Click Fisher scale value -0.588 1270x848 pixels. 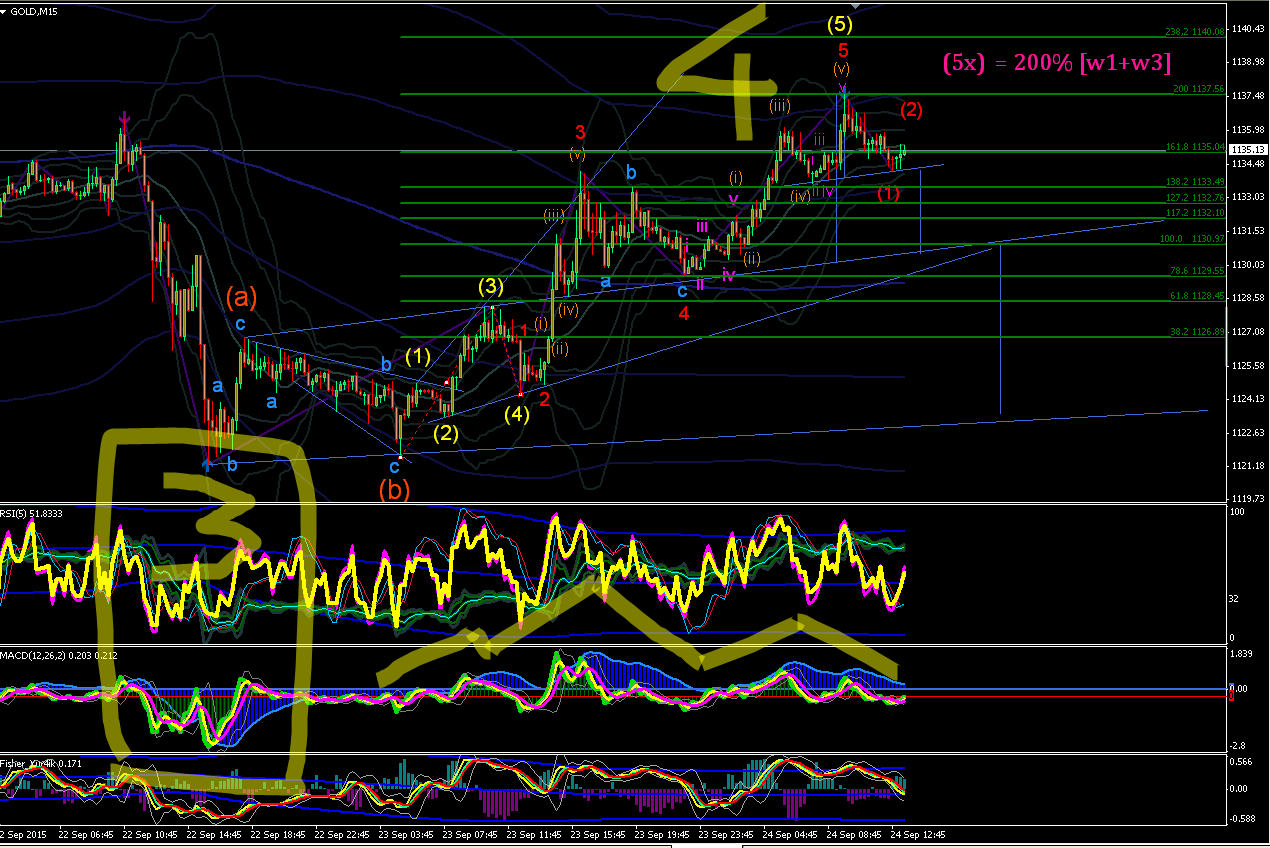[x=1243, y=818]
